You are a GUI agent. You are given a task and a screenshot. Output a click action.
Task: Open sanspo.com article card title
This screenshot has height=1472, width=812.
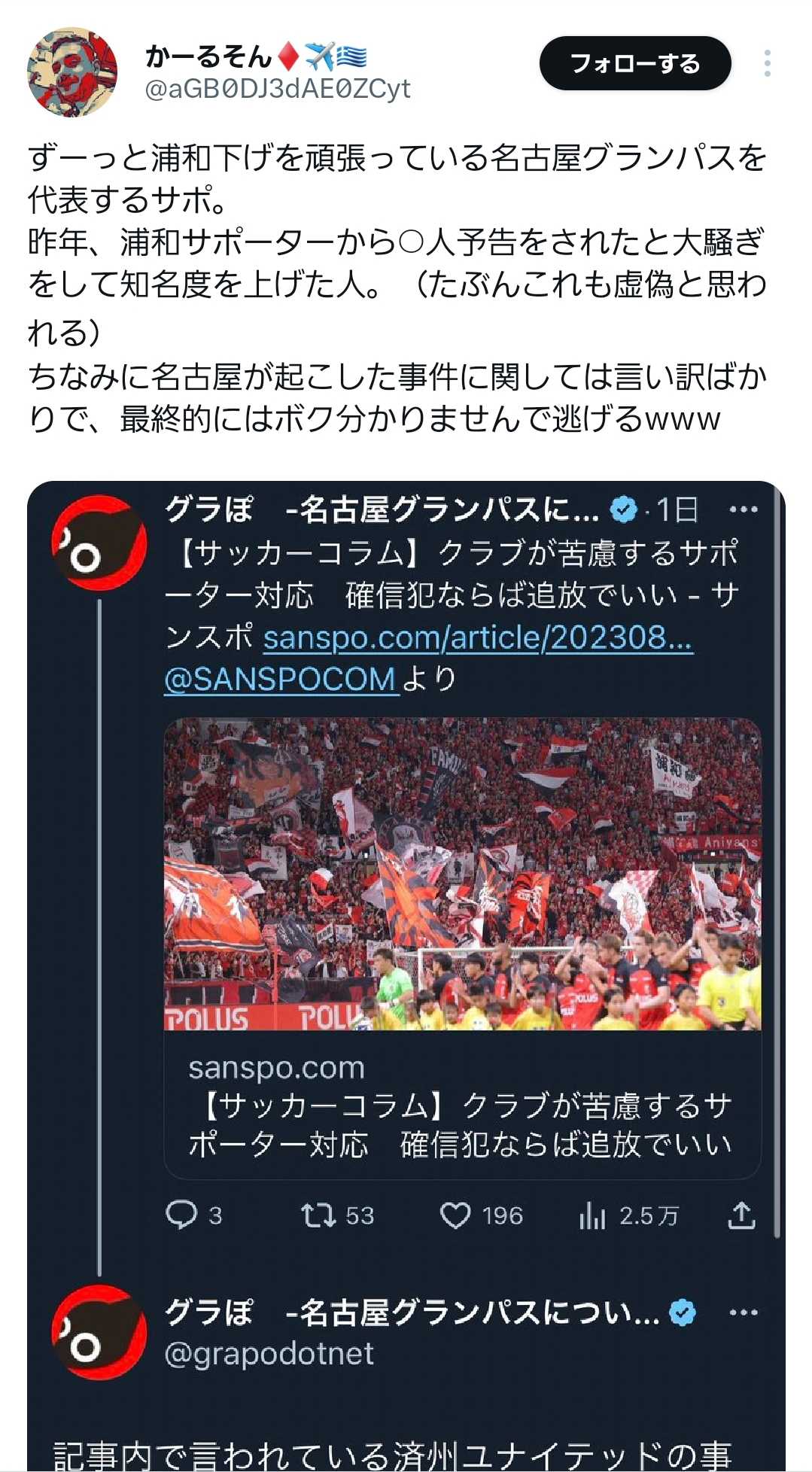[x=461, y=1125]
